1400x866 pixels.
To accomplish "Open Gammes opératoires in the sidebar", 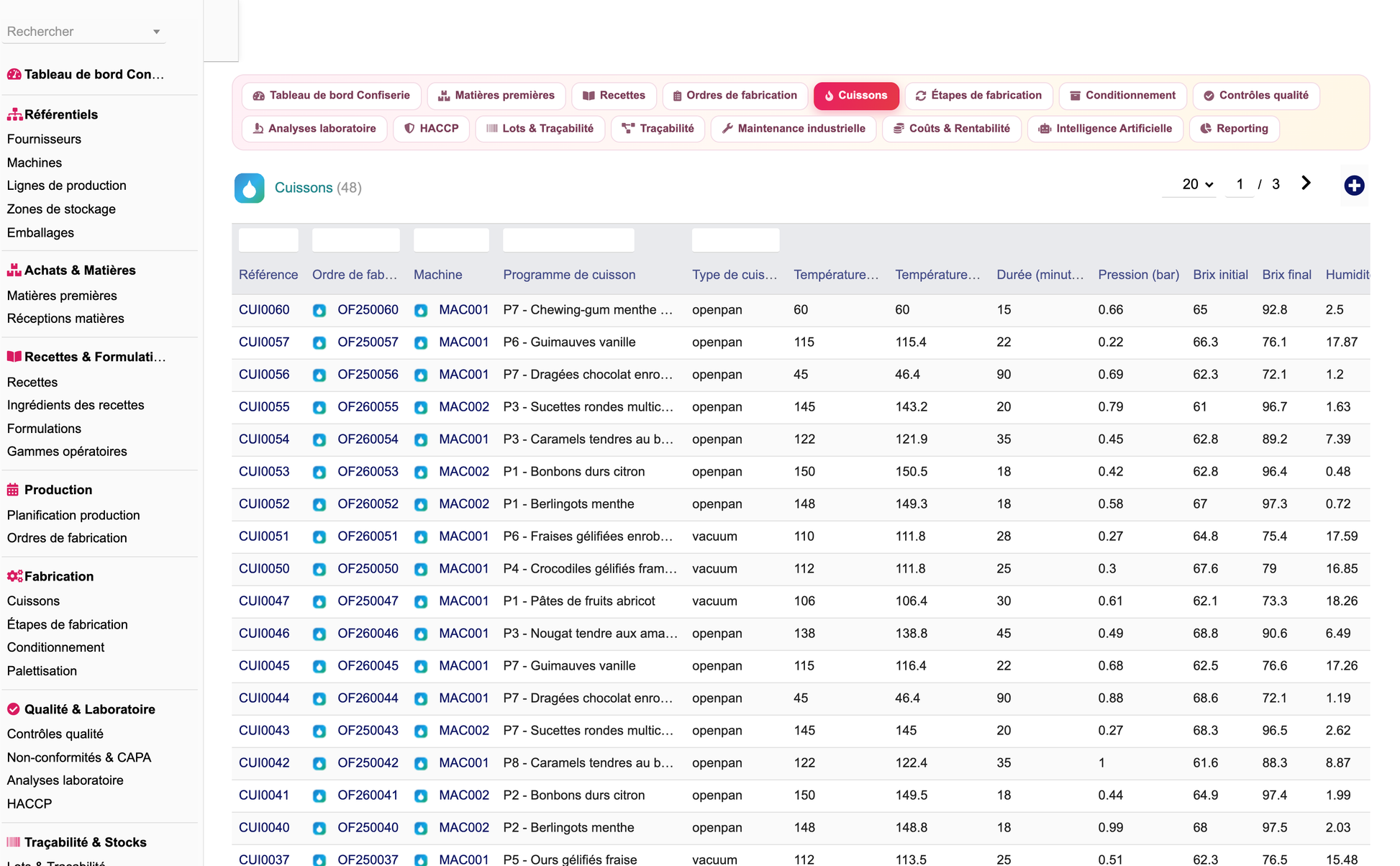I will click(x=67, y=452).
